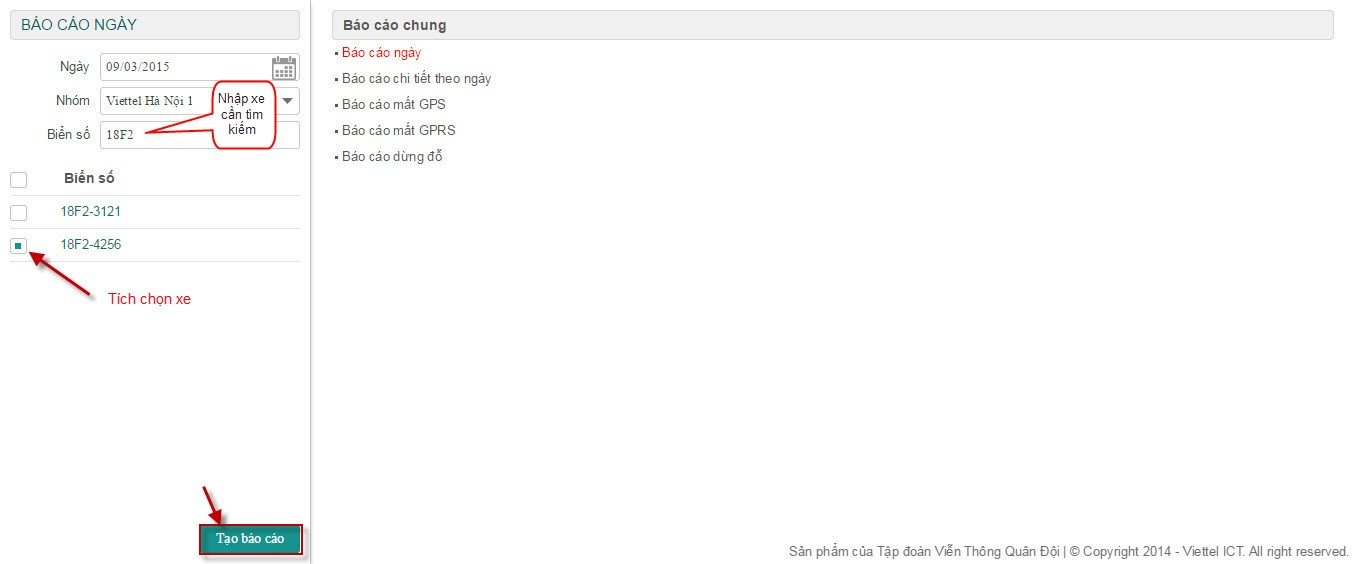This screenshot has width=1366, height=564.
Task: Check the box for vehicle 18F2-3121
Action: tap(18, 213)
